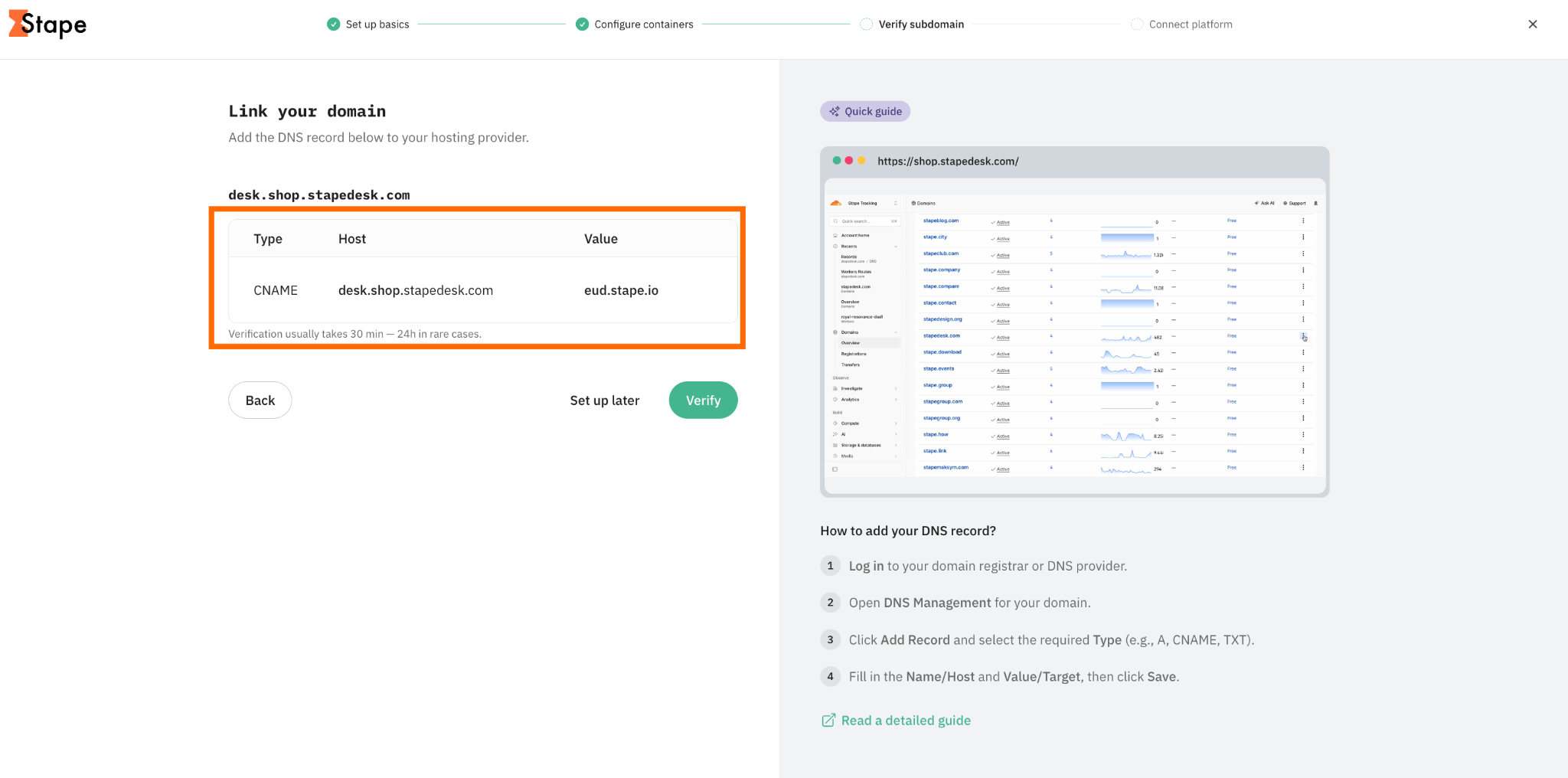
Task: Select the Verify subdomain step
Action: tap(912, 25)
